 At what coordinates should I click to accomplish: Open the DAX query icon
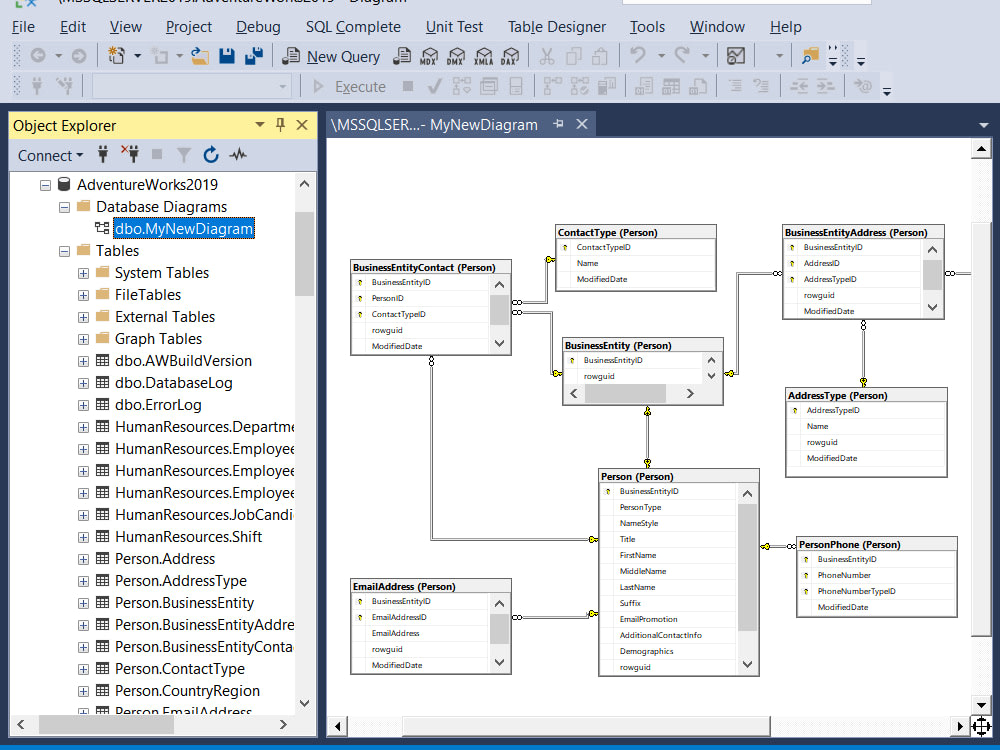[510, 57]
